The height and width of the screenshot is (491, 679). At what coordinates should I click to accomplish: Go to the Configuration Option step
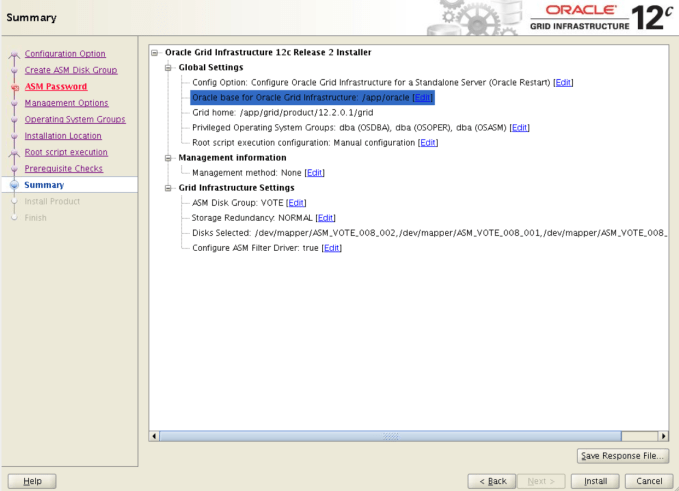65,53
